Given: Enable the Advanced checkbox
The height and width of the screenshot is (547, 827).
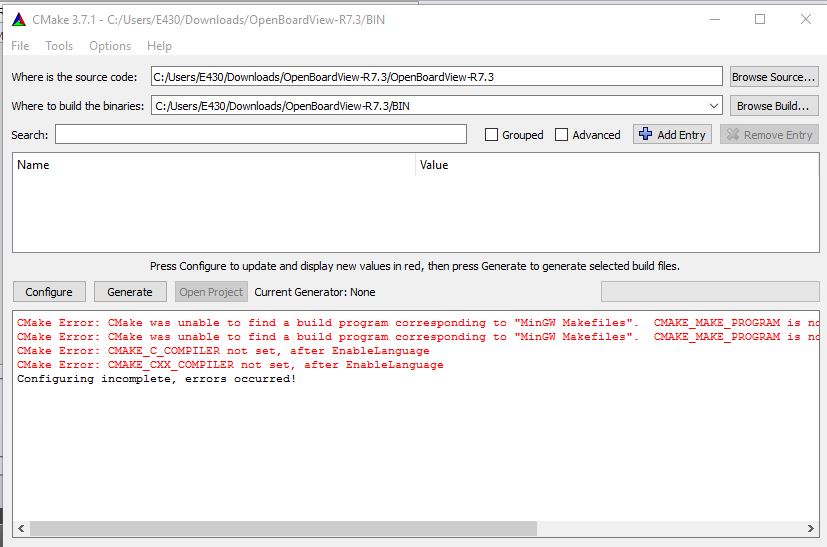Looking at the screenshot, I should coord(561,135).
